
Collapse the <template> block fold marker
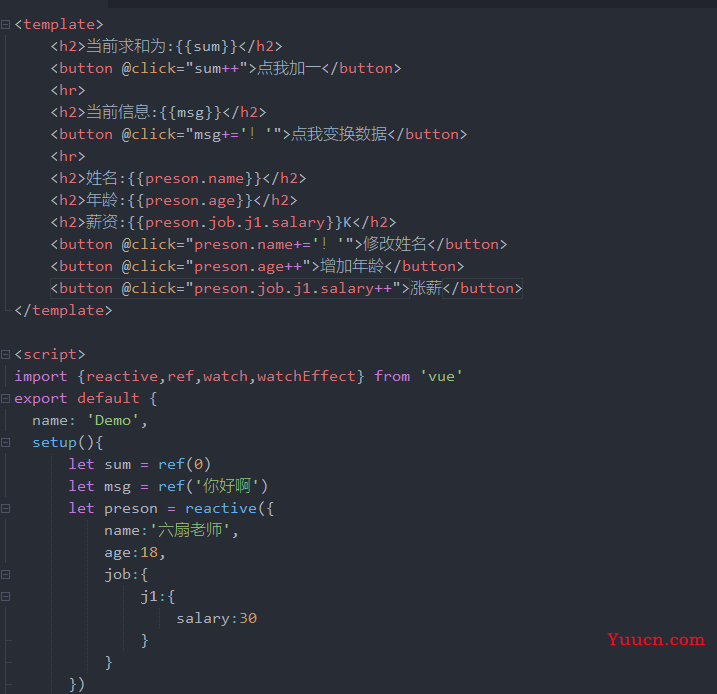click(x=5, y=24)
